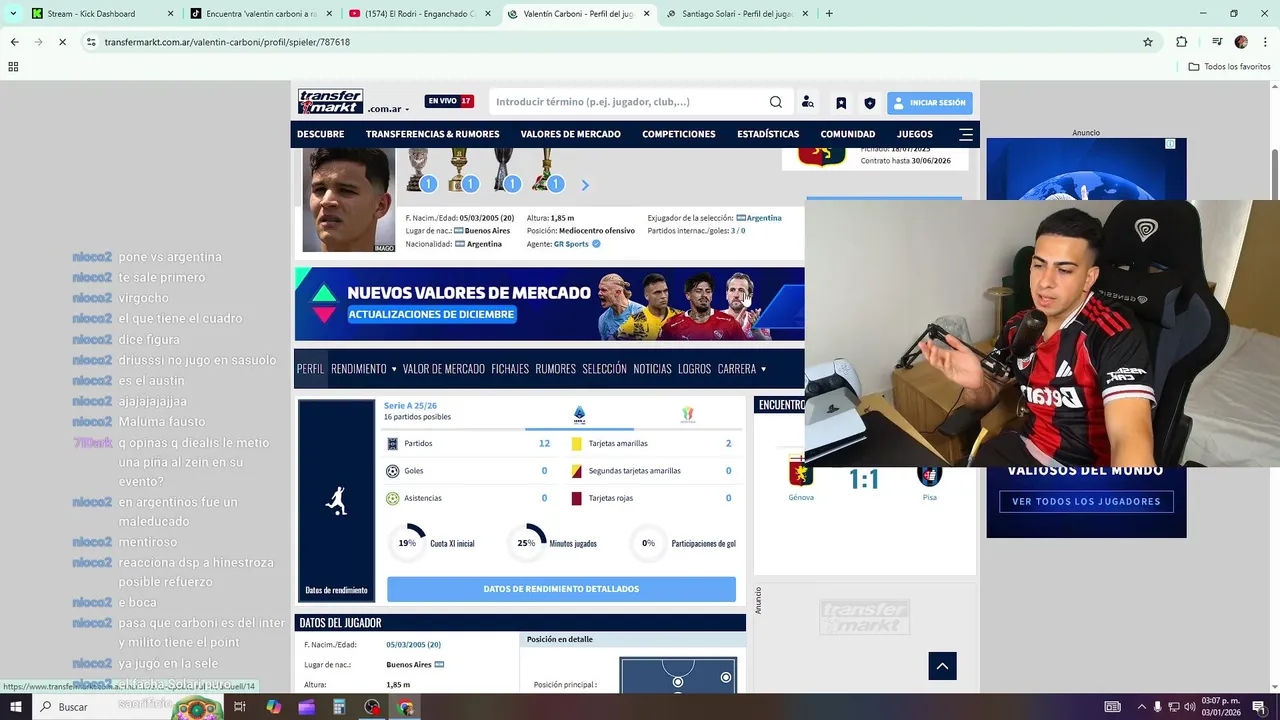The width and height of the screenshot is (1280, 720).
Task: Switch to the Santiago Solari tab
Action: point(738,14)
